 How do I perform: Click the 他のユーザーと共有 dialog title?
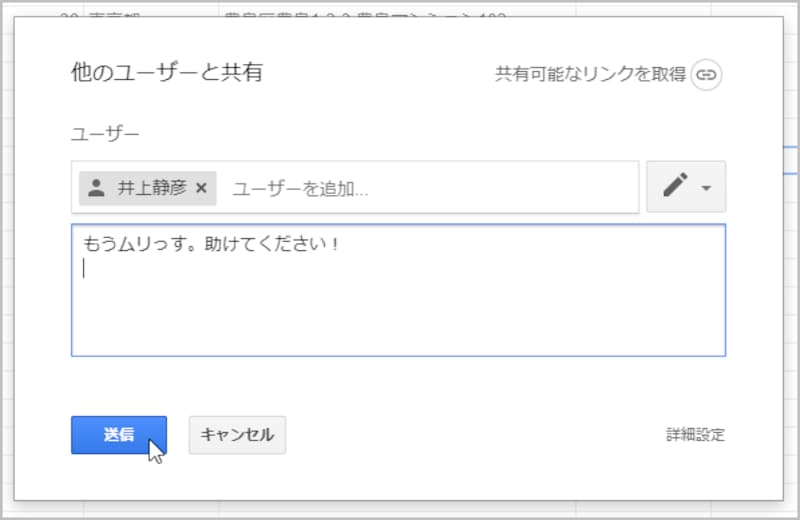[x=167, y=72]
